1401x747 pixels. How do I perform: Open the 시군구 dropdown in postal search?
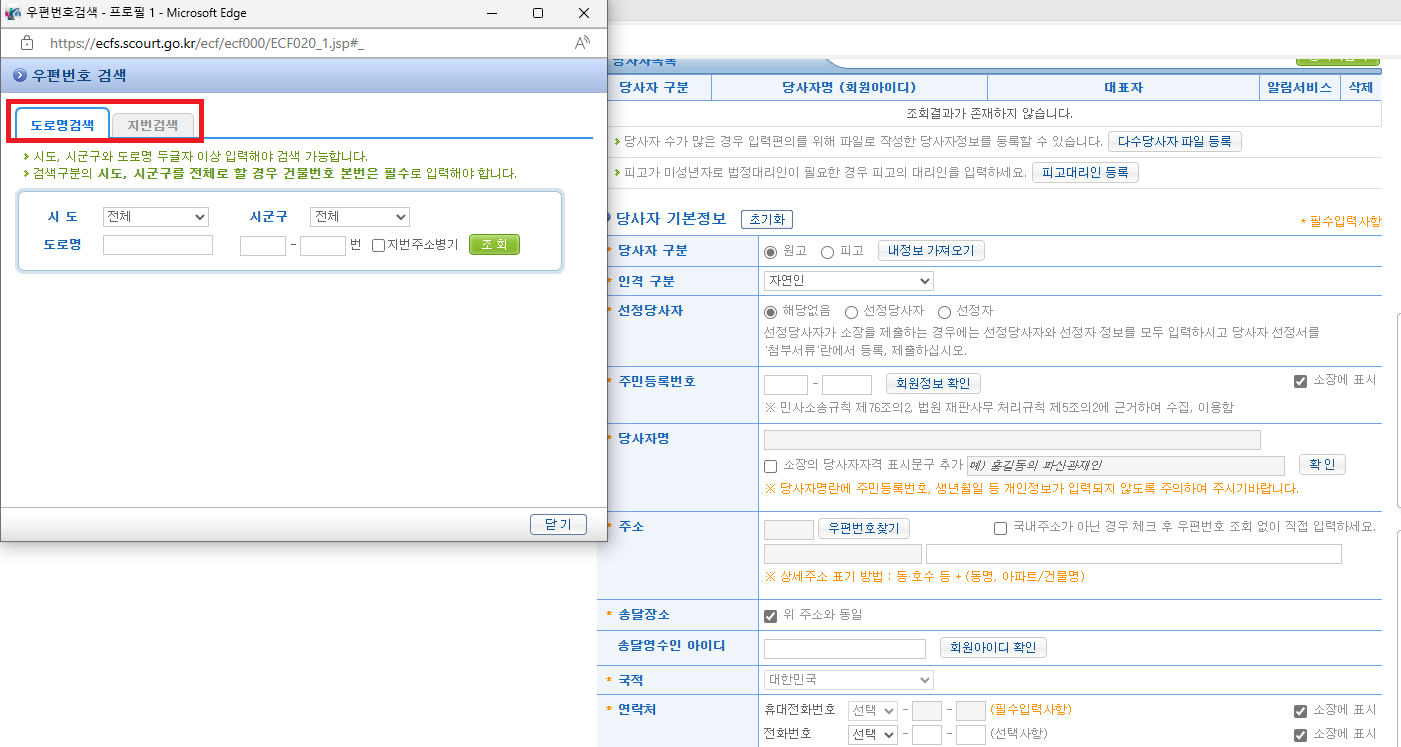point(360,217)
